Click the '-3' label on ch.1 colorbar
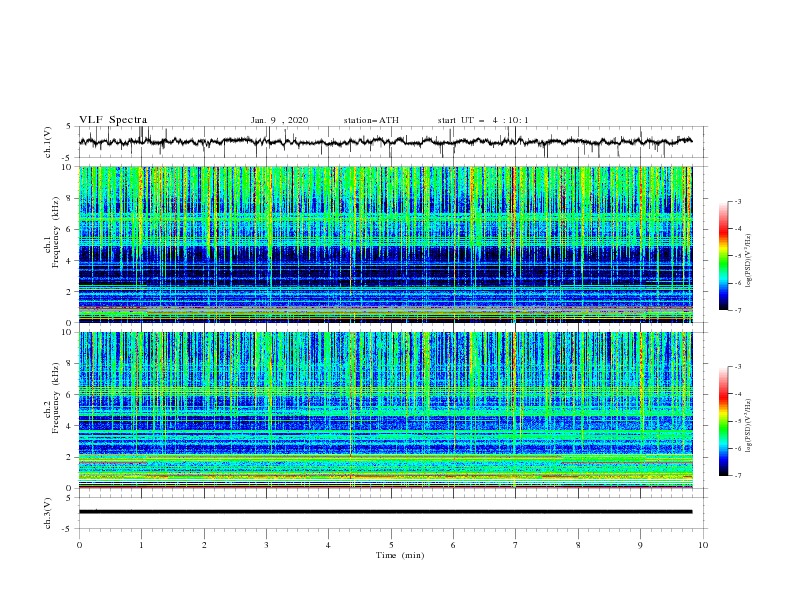 coord(738,201)
